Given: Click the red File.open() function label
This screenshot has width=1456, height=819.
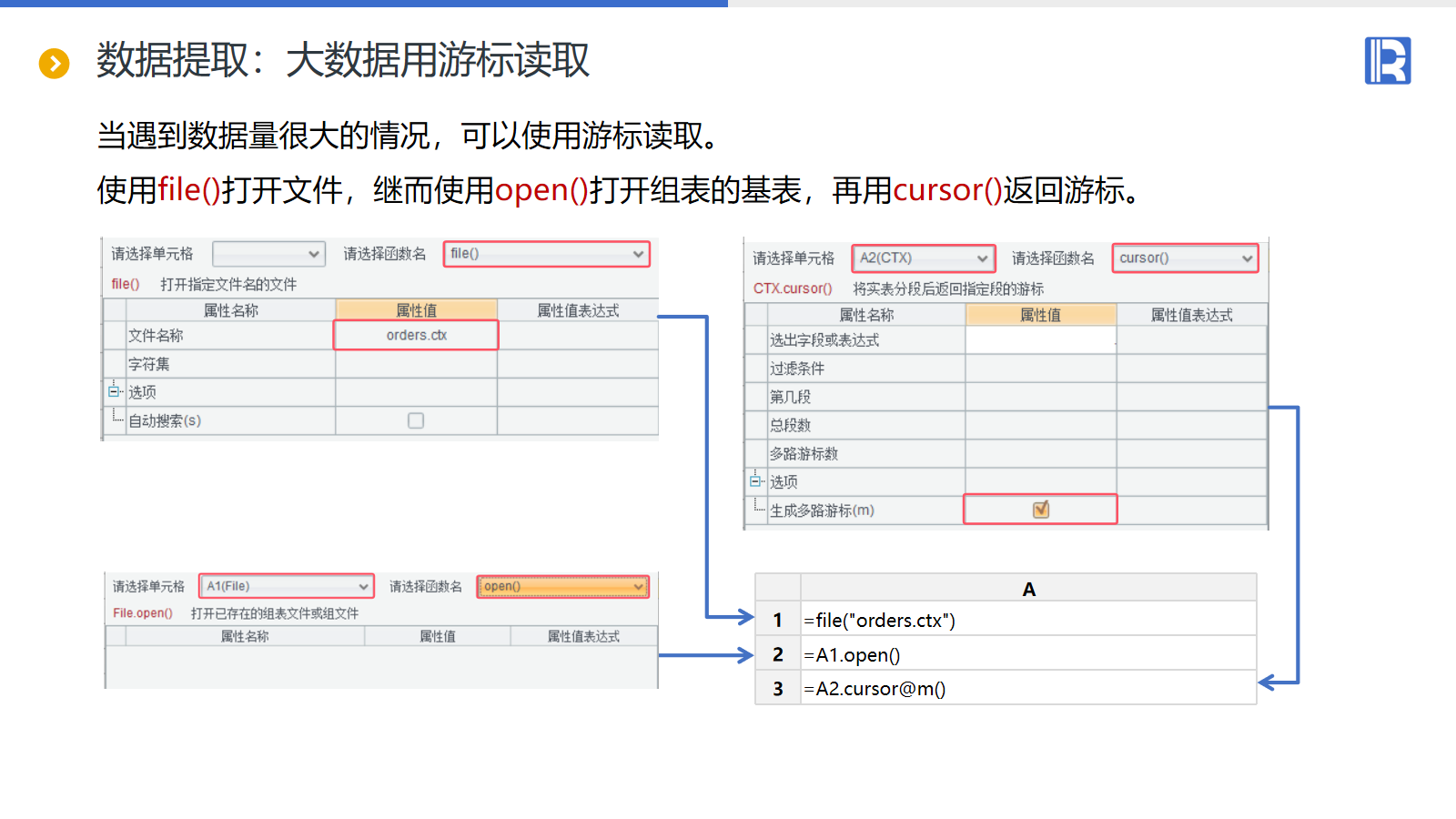Looking at the screenshot, I should point(143,613).
